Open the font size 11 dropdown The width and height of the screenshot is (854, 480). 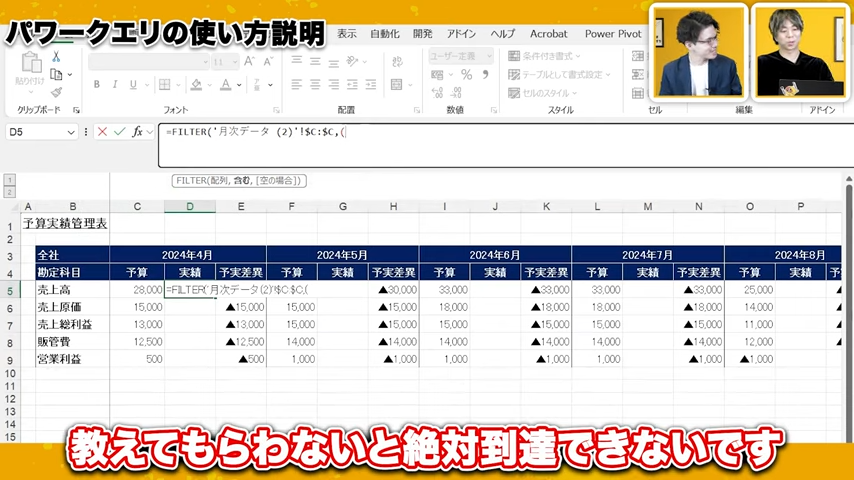(x=235, y=62)
